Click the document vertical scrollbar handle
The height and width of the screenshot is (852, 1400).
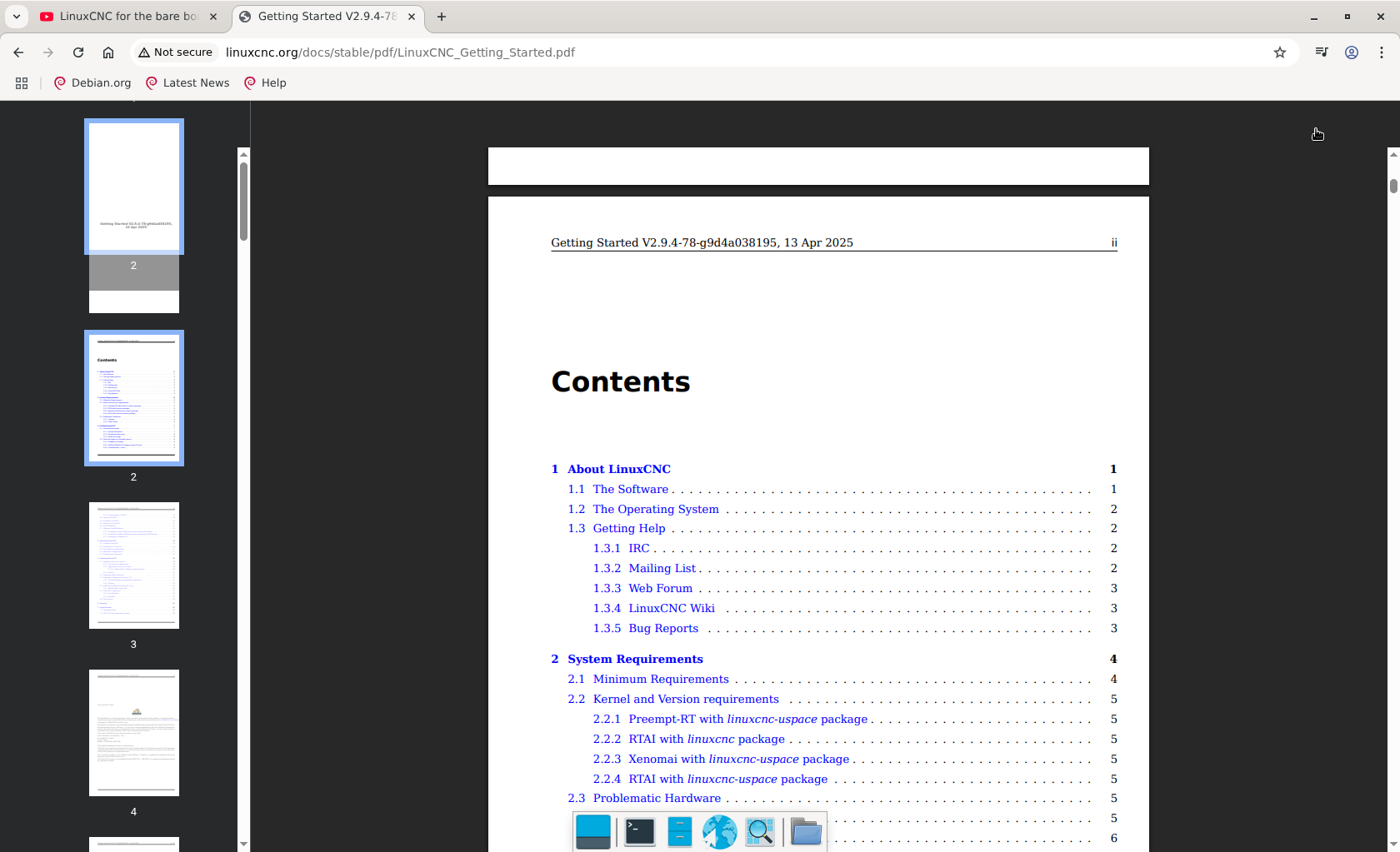coord(1393,186)
